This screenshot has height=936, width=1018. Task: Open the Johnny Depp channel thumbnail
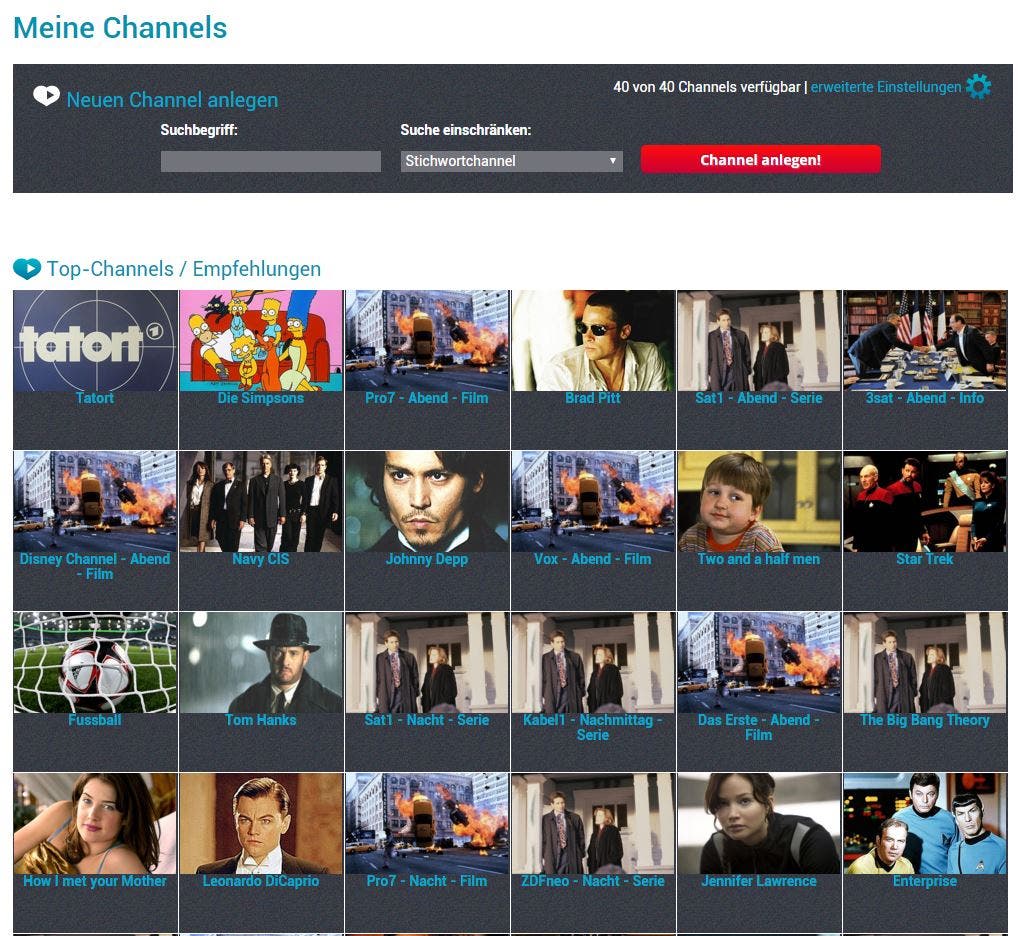point(427,502)
